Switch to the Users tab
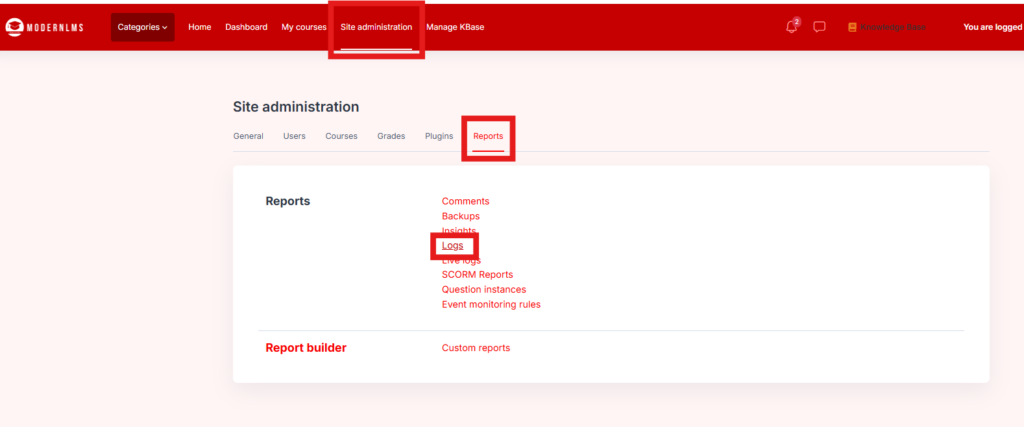The image size is (1024, 427). 295,136
